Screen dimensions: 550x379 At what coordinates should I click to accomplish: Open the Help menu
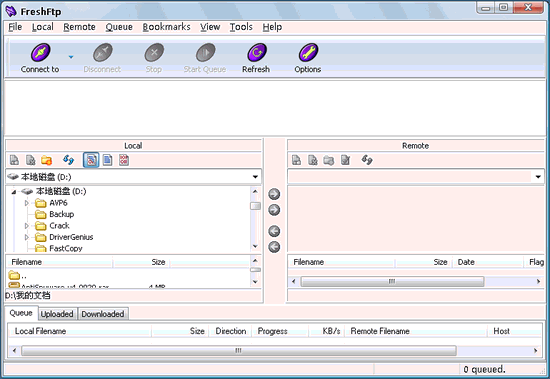(x=272, y=27)
